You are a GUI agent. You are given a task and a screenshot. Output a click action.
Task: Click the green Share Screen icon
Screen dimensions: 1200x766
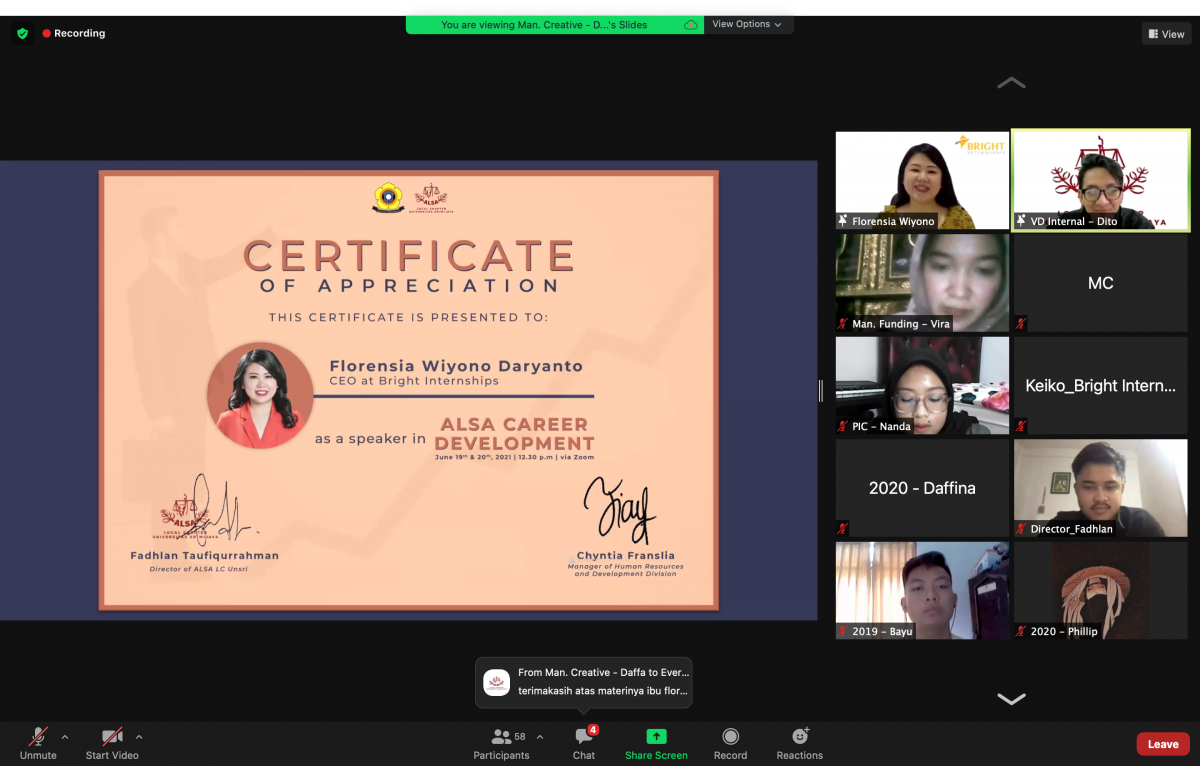pyautogui.click(x=656, y=737)
